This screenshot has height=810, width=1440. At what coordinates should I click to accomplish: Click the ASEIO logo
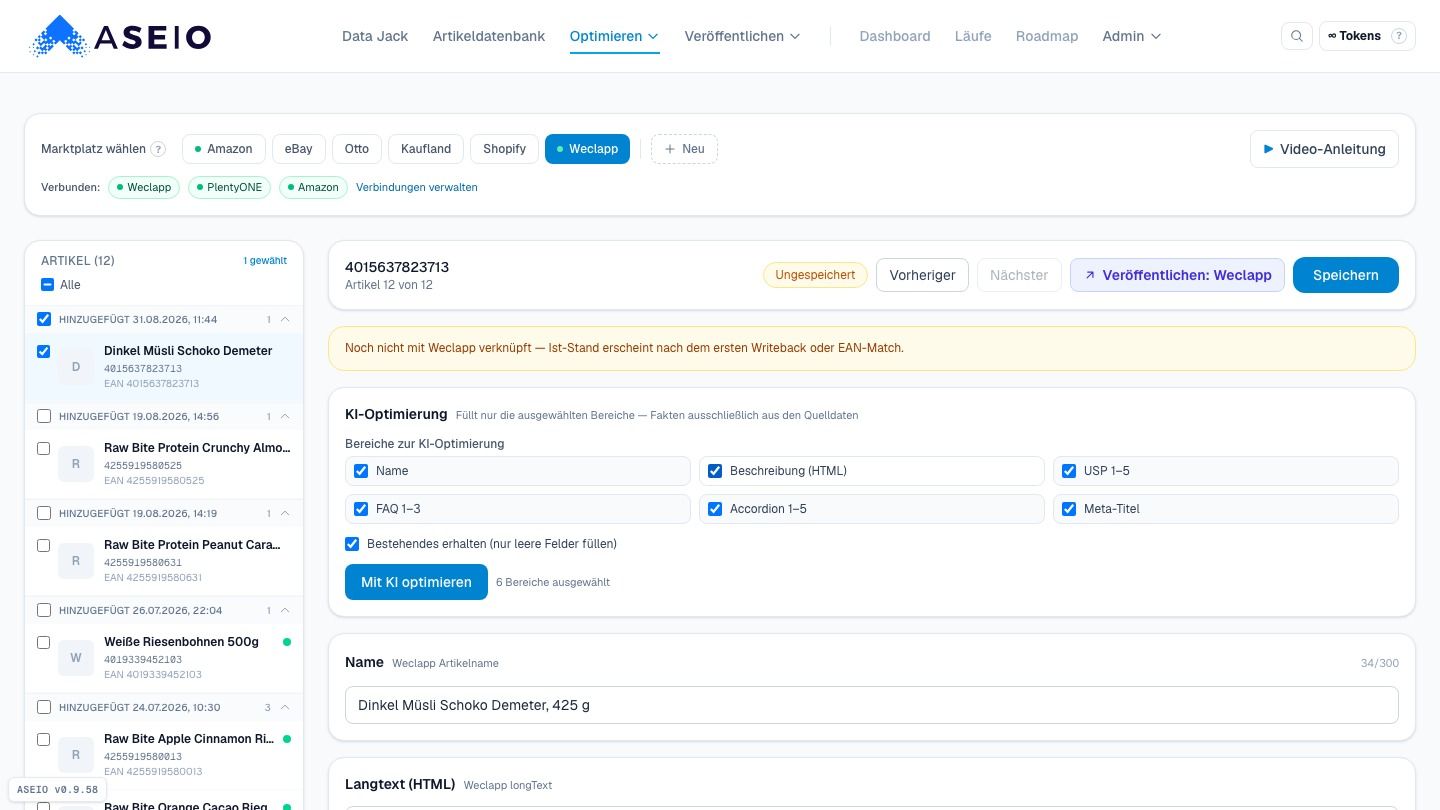click(120, 37)
